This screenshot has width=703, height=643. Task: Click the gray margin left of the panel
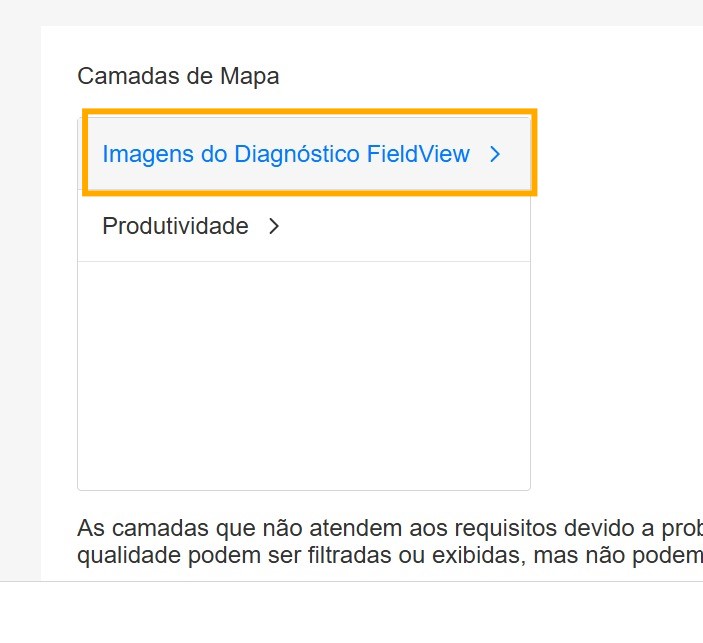[20, 300]
